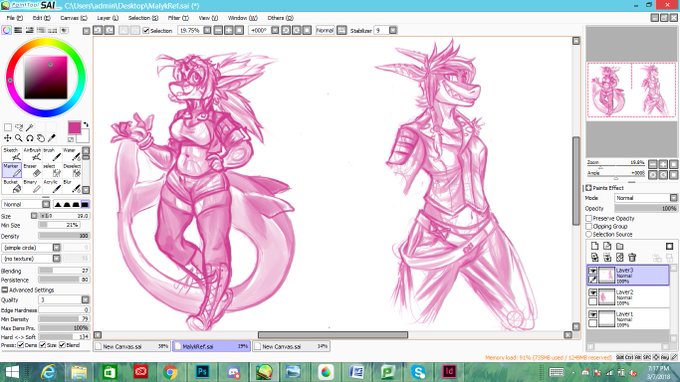Hide Layer1 using its eye icon
Screen dimensions: 680x382
(x=593, y=314)
